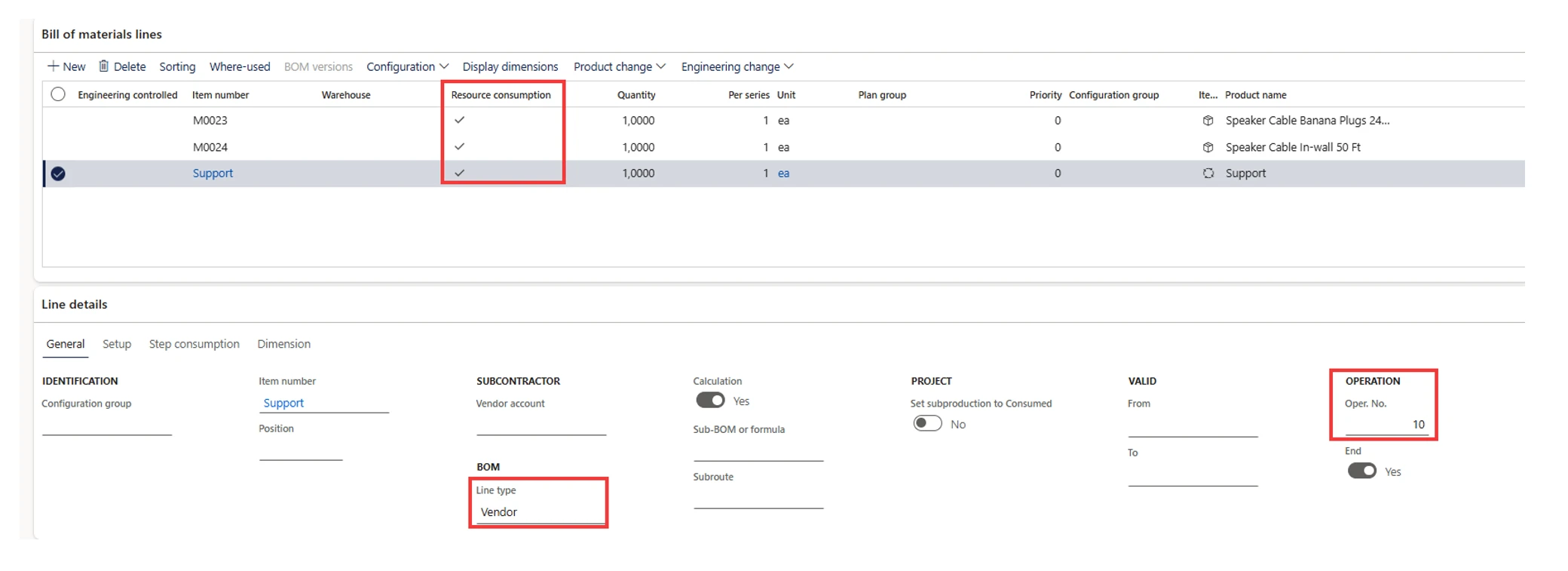Click item type icon for Speaker Cable Banana Plugs
The width and height of the screenshot is (1568, 571).
[x=1208, y=121]
